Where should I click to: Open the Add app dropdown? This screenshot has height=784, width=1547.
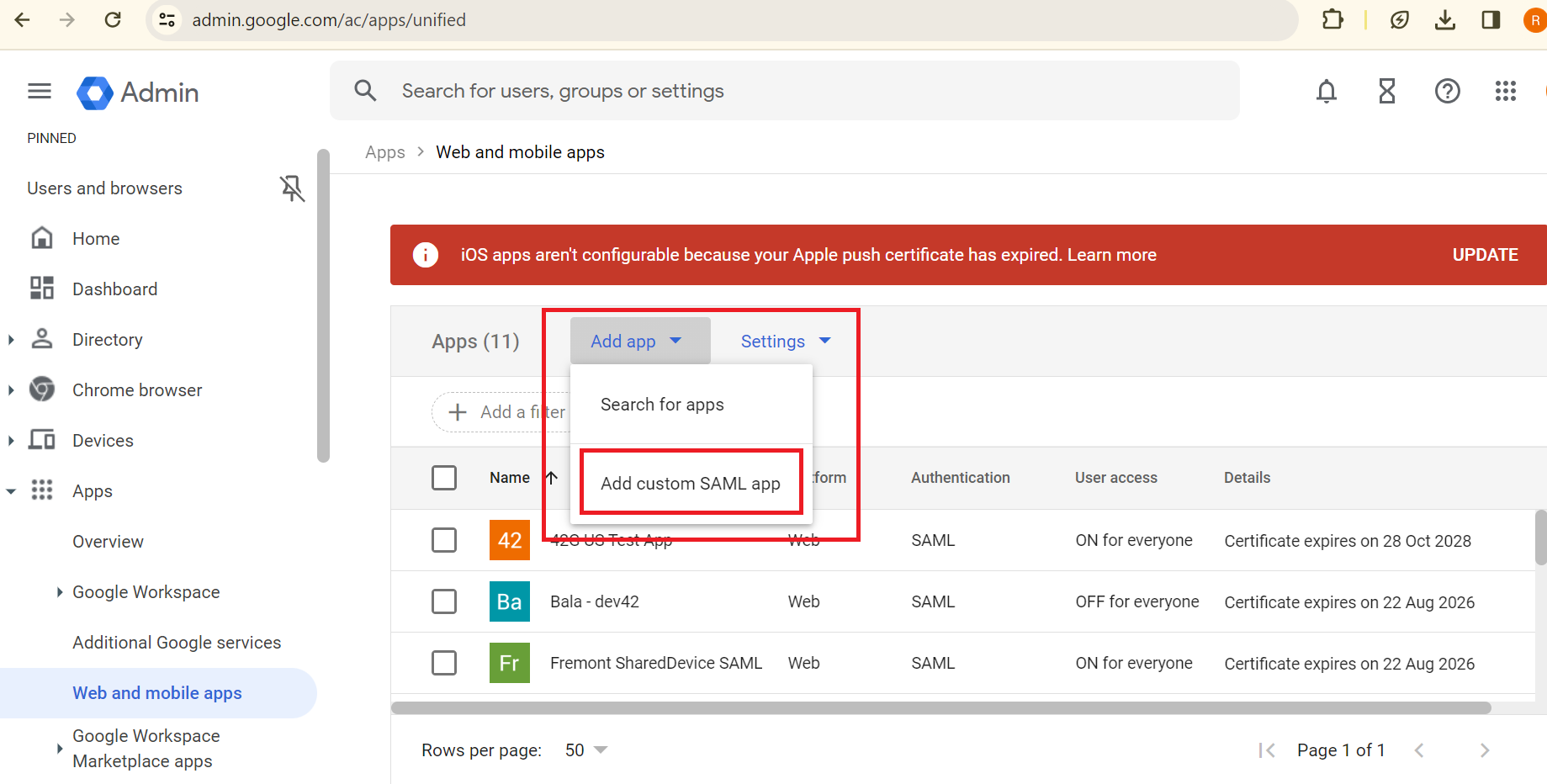click(640, 341)
